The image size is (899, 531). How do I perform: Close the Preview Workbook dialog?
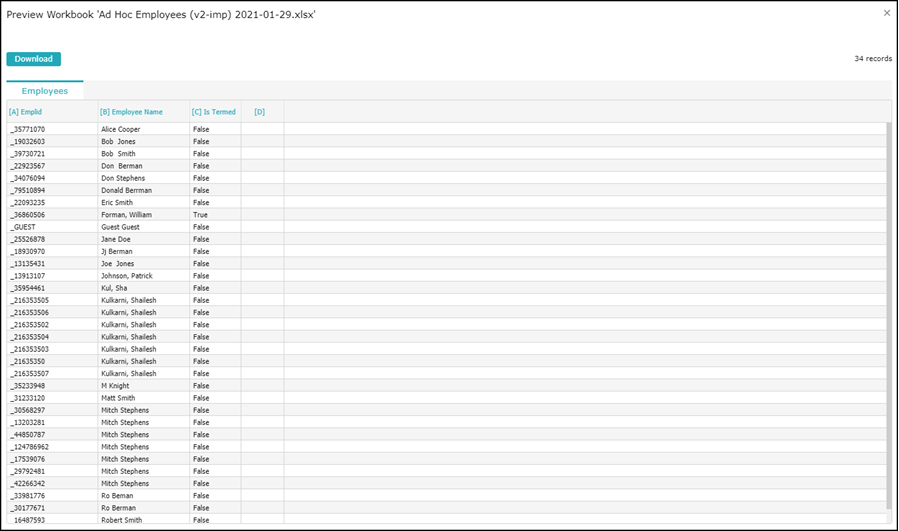click(886, 13)
